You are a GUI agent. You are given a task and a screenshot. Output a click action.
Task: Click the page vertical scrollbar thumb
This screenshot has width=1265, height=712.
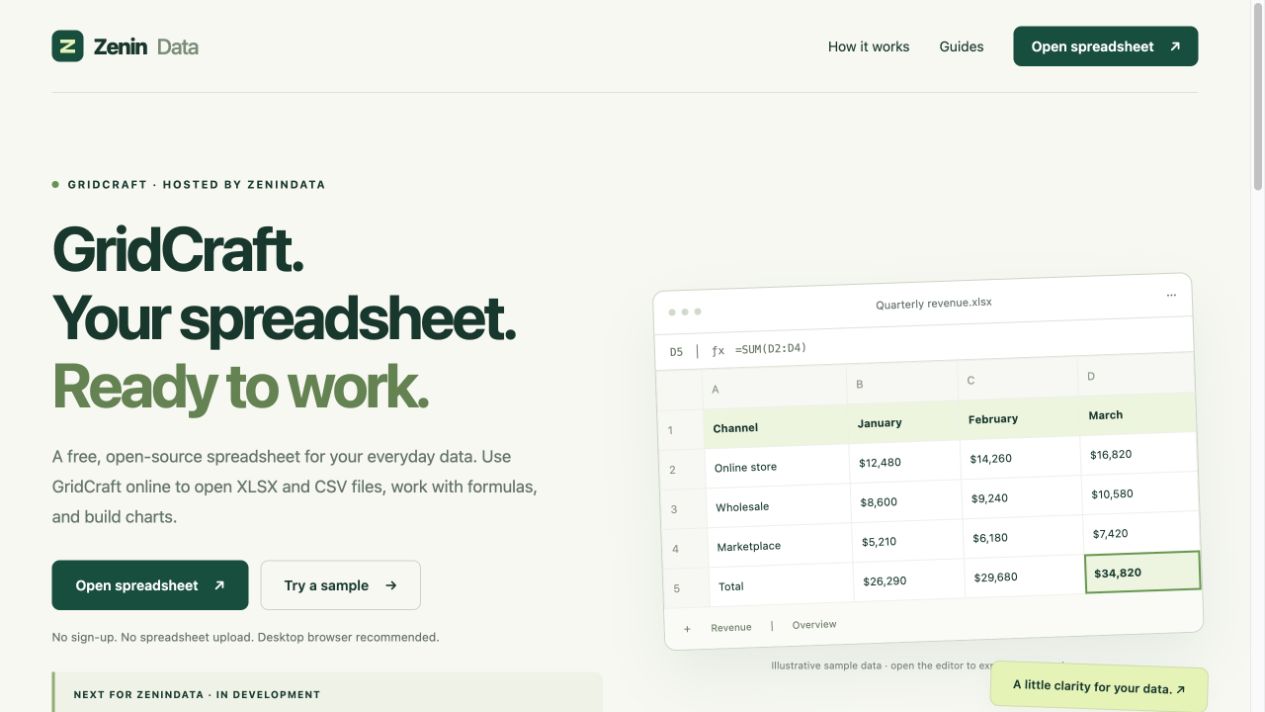click(1258, 96)
